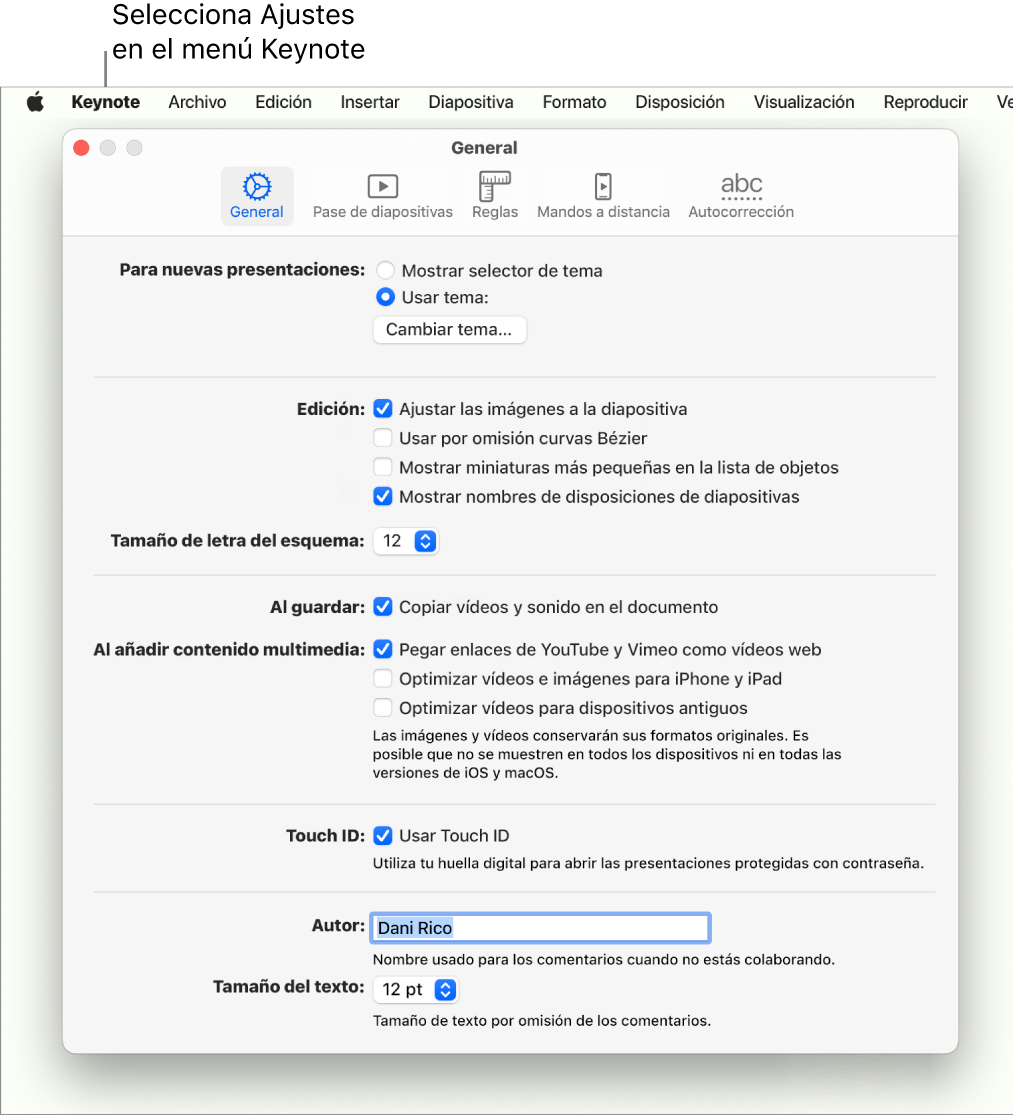Click the Autor name field
This screenshot has height=1115, width=1013.
tap(540, 928)
